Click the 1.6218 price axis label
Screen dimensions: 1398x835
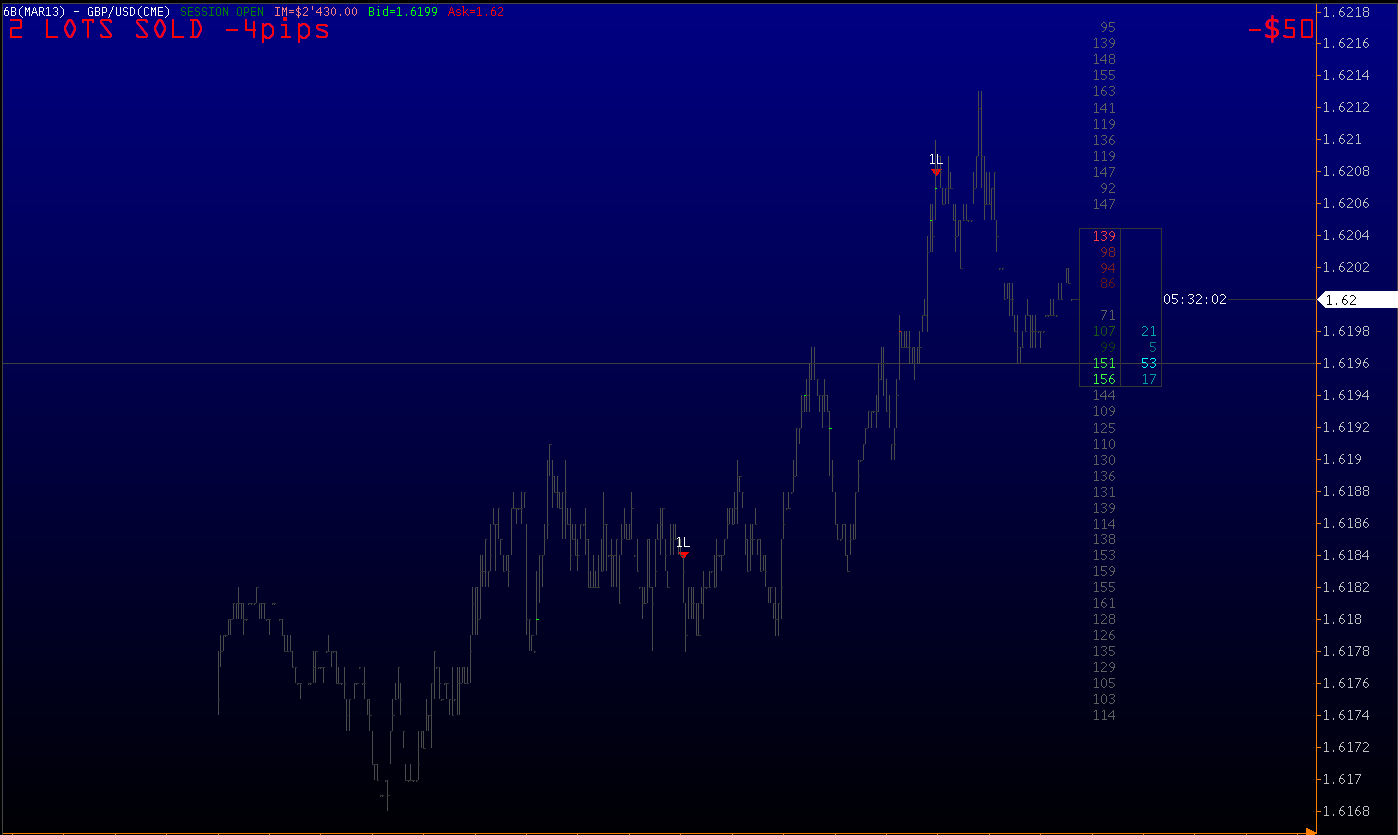tap(1345, 12)
